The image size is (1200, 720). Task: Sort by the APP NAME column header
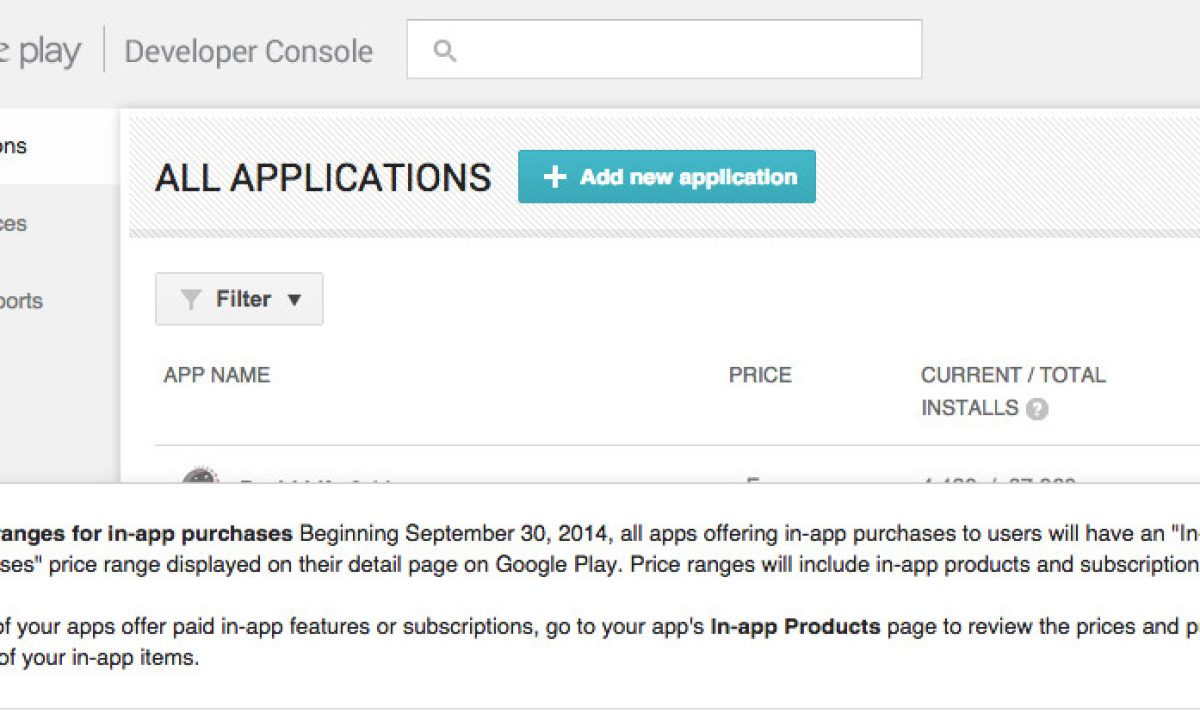(217, 375)
